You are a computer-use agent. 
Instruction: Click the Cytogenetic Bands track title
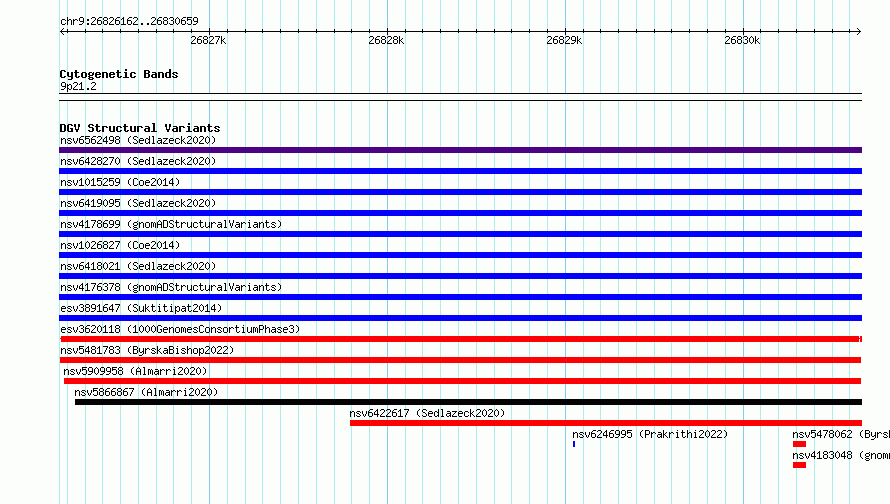[119, 74]
